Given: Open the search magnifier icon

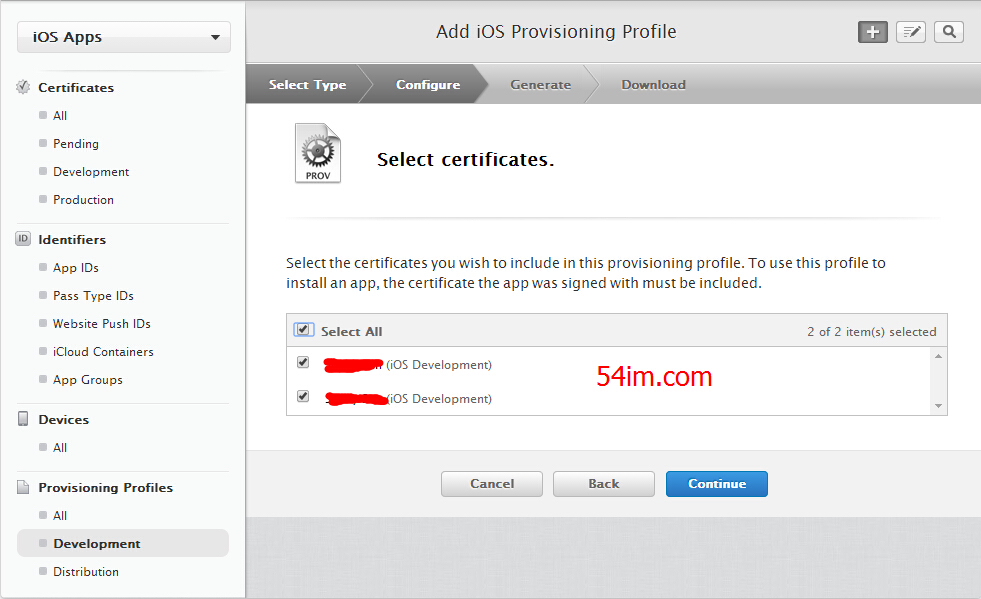Looking at the screenshot, I should (x=949, y=32).
